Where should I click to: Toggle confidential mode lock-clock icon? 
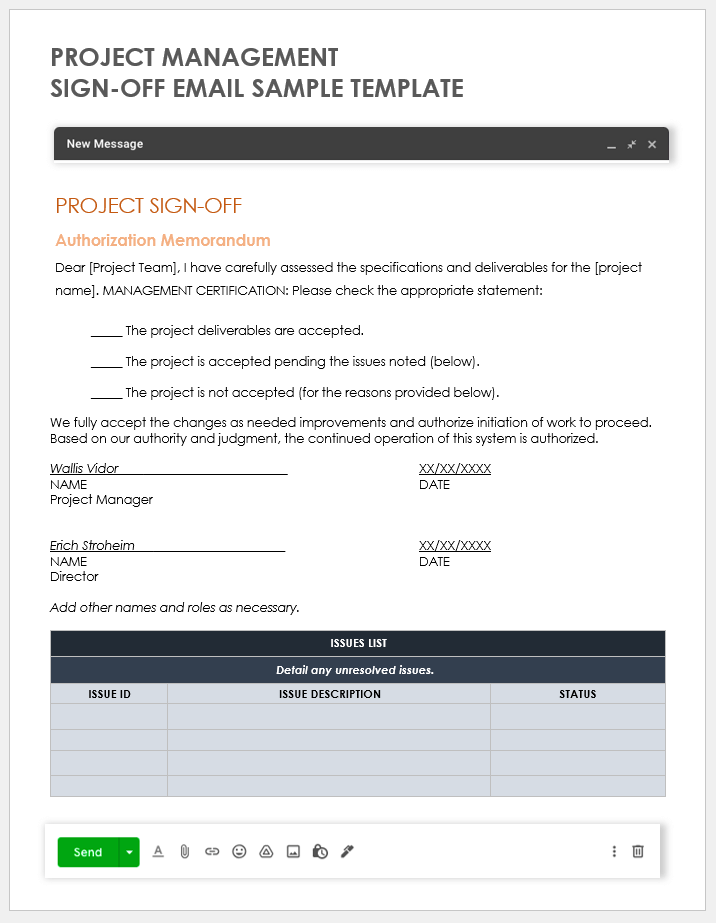[x=320, y=852]
